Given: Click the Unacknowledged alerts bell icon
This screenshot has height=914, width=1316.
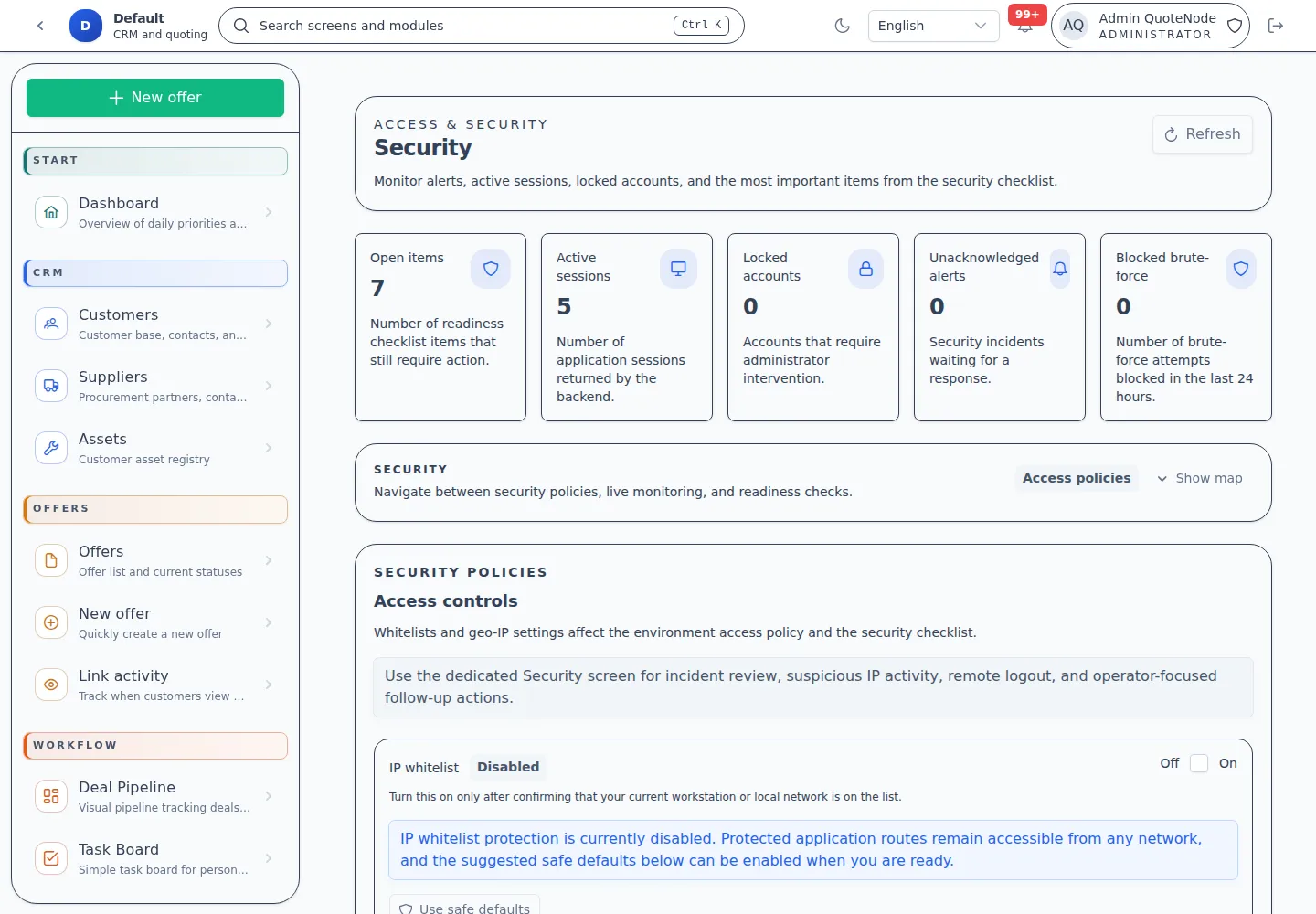Looking at the screenshot, I should click(1060, 269).
